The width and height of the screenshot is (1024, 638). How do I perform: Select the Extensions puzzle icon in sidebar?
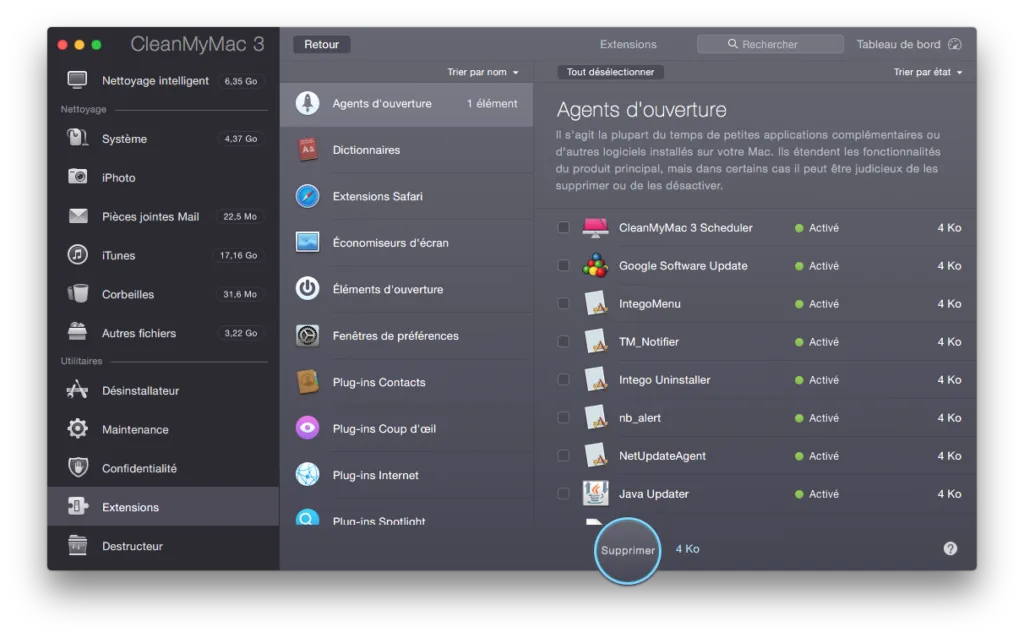[x=77, y=506]
